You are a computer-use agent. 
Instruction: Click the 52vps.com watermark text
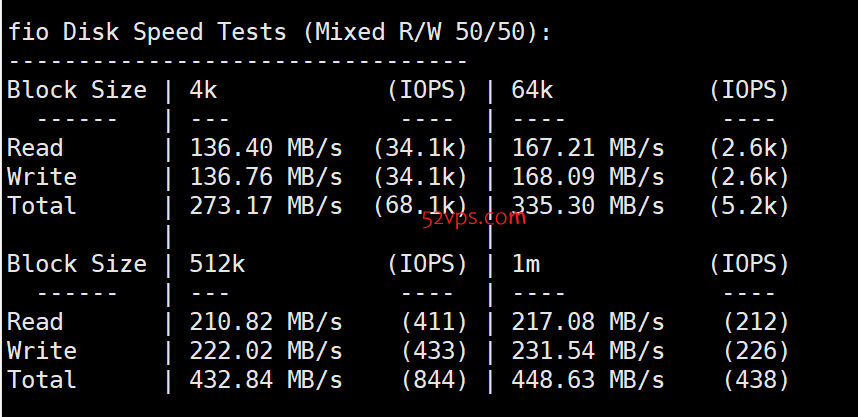tap(474, 218)
